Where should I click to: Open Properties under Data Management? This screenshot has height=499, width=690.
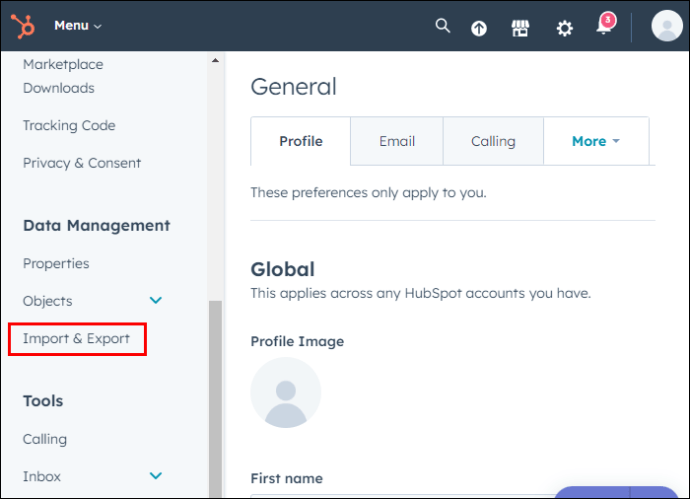56,264
